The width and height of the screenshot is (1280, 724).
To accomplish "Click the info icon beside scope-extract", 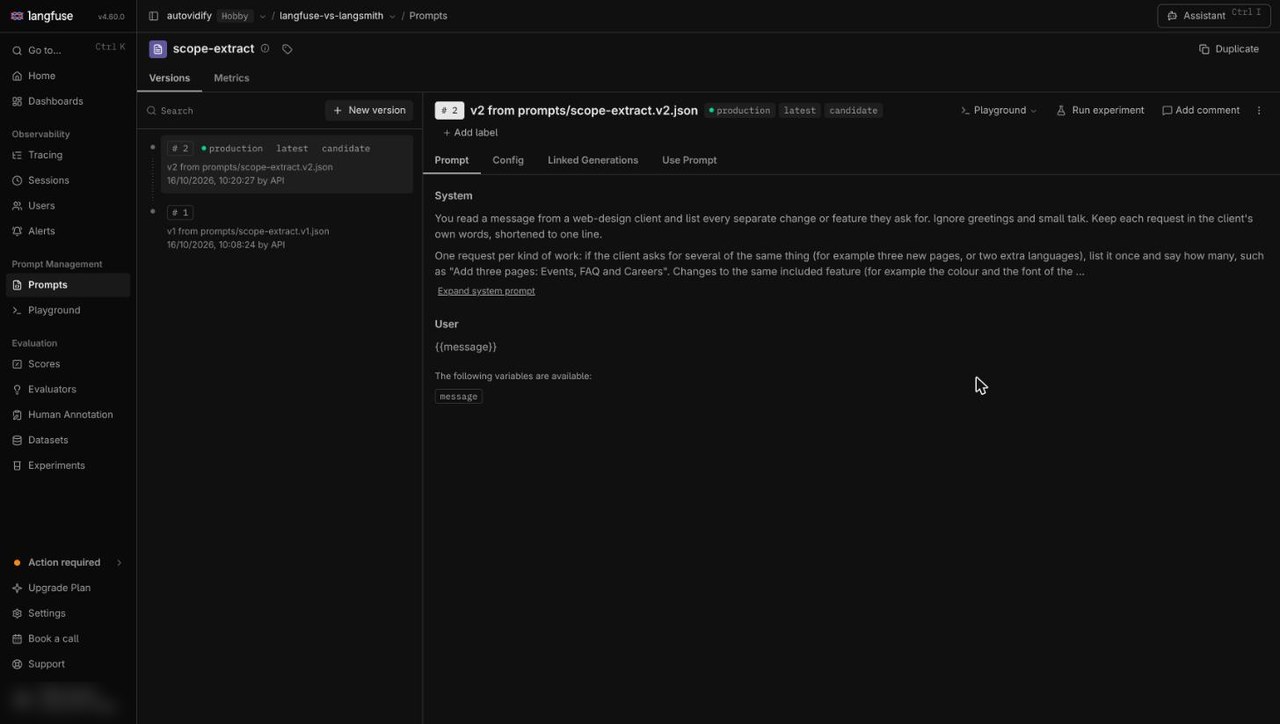I will point(265,49).
